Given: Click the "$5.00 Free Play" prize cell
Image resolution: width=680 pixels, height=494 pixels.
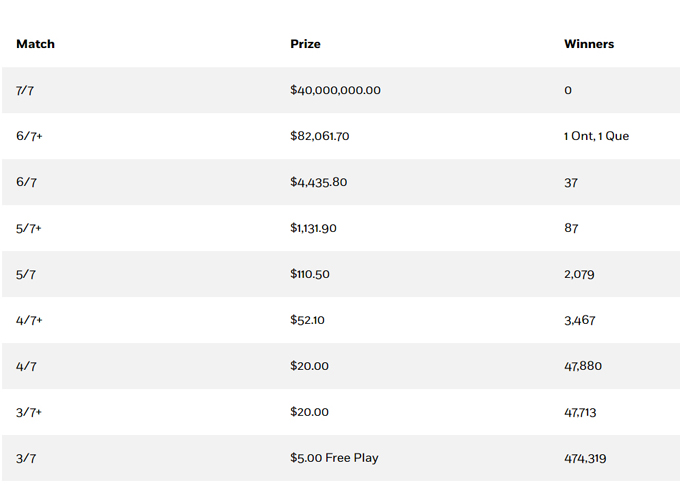Looking at the screenshot, I should click(334, 459).
